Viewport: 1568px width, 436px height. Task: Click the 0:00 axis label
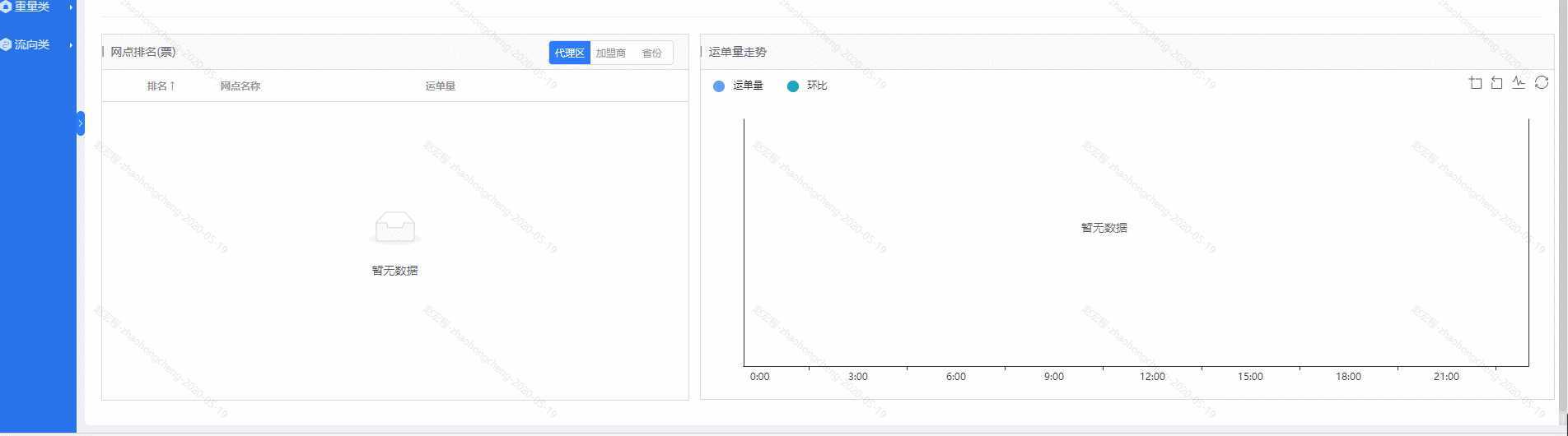[x=759, y=377]
